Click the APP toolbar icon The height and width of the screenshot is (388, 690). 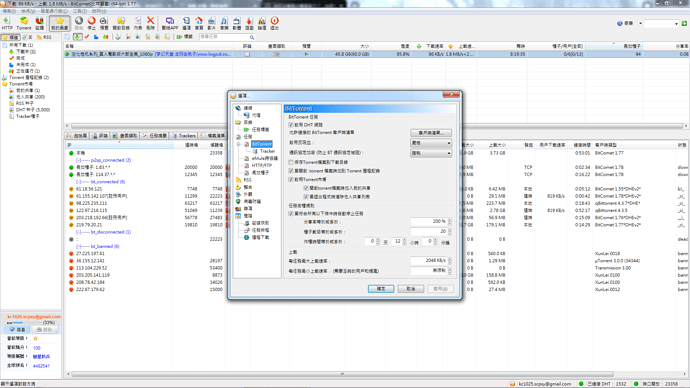coord(170,23)
